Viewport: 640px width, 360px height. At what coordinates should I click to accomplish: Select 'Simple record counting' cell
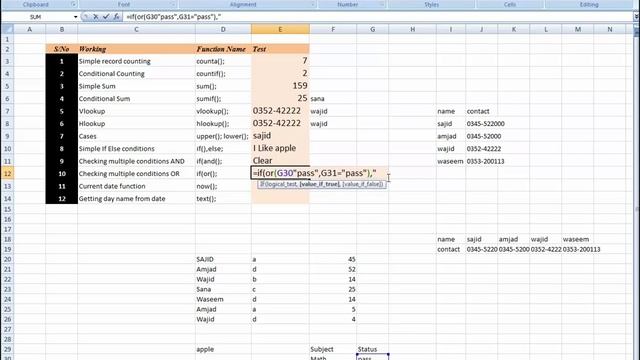pyautogui.click(x=136, y=61)
